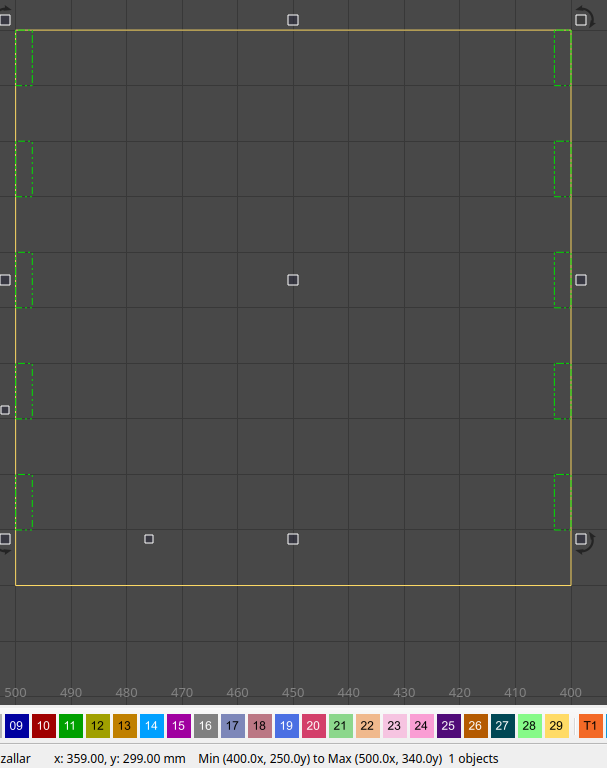Select layer color 10 dark red swatch
Viewport: 607px width, 768px height.
pos(43,725)
